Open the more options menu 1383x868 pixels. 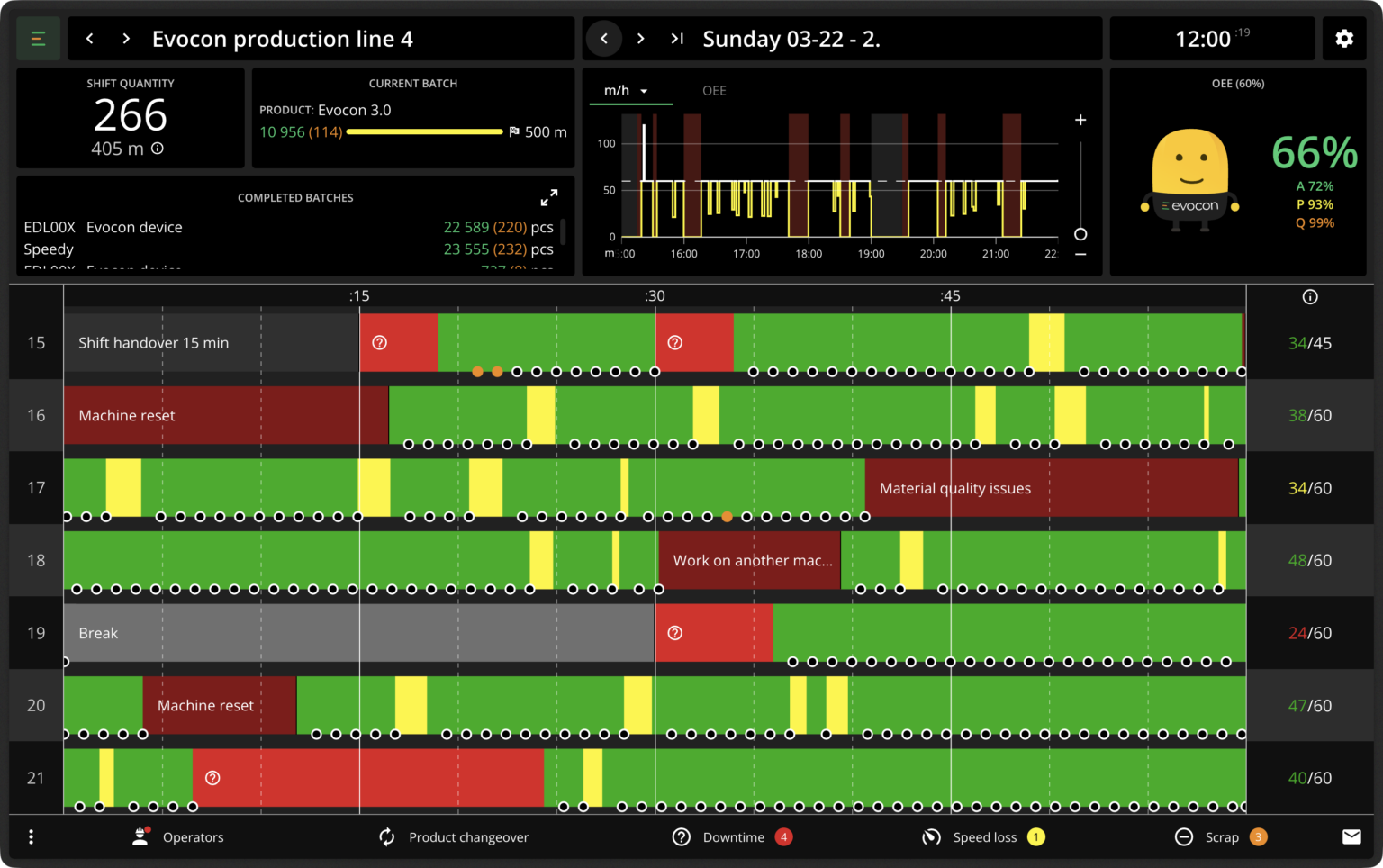coord(31,837)
